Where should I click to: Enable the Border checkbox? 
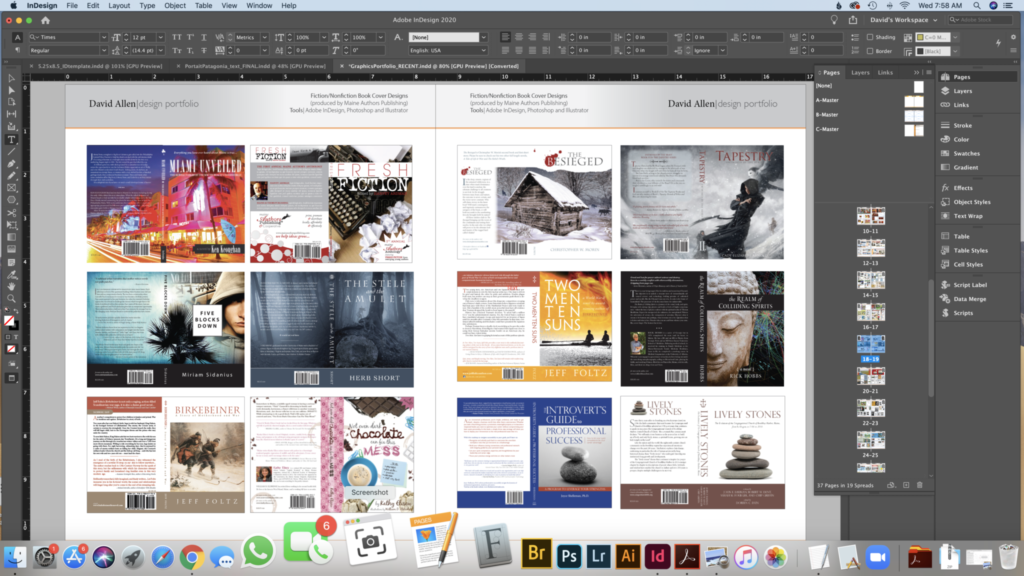coord(870,50)
